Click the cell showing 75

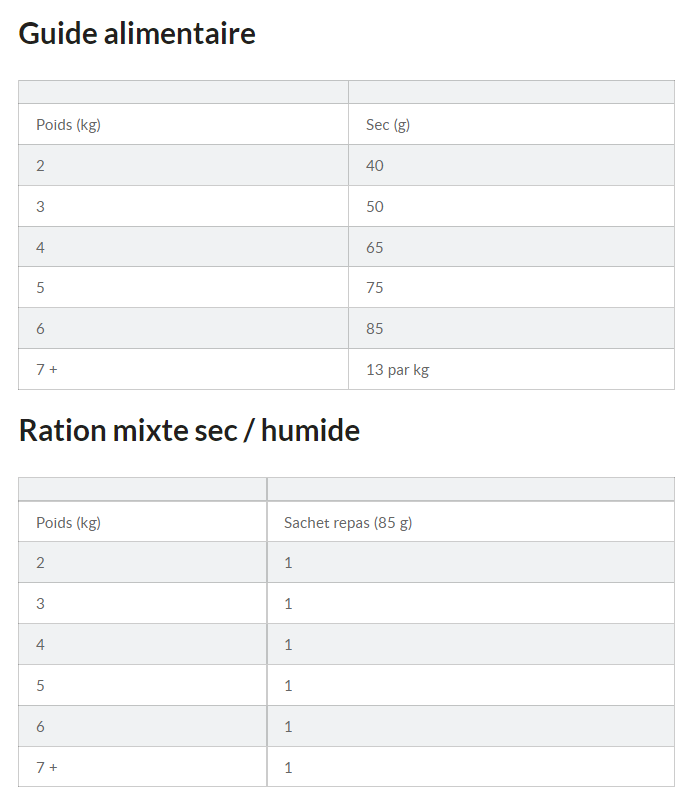tap(375, 288)
